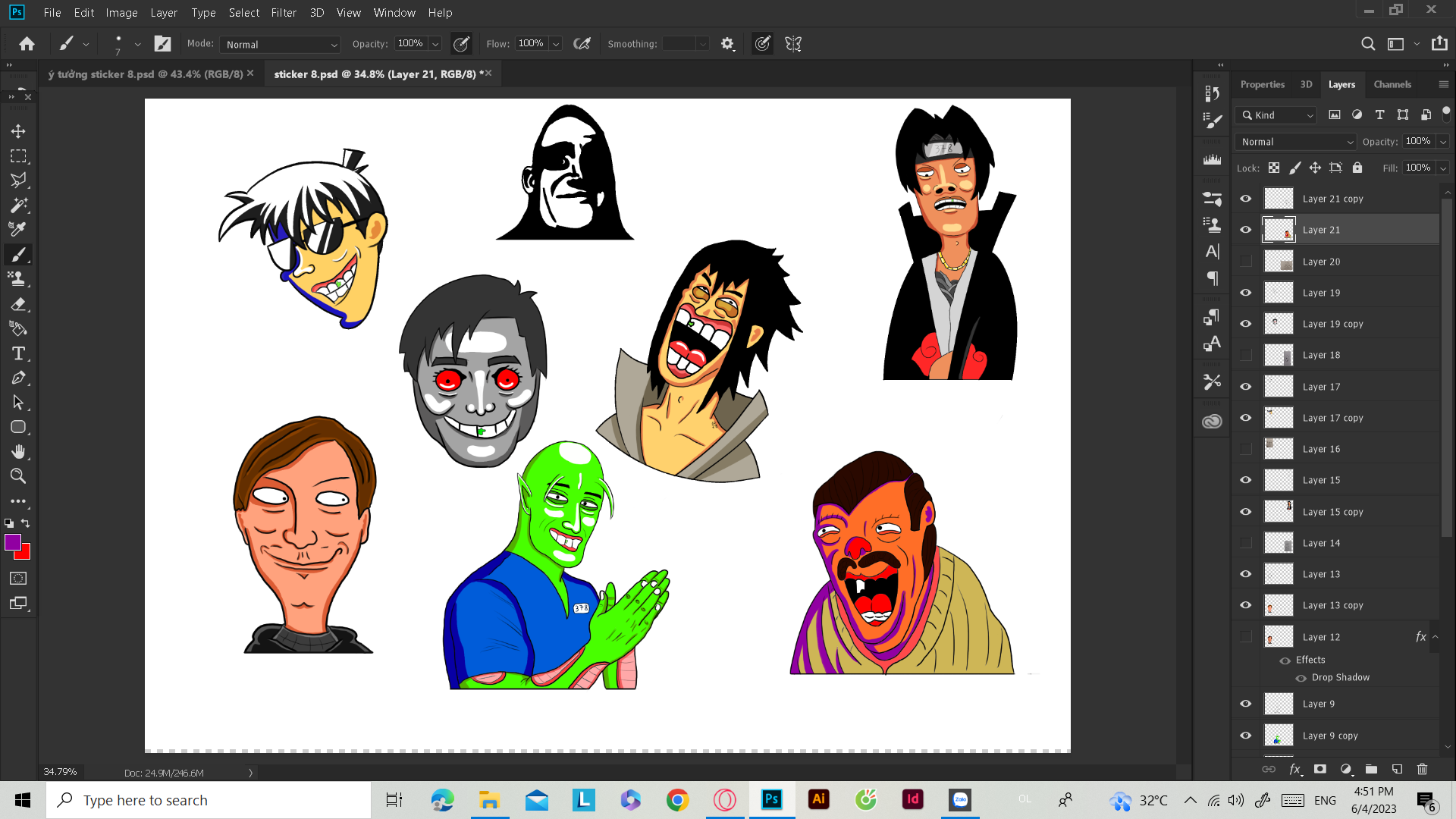The width and height of the screenshot is (1456, 819).
Task: Open layer style fx button
Action: pyautogui.click(x=1295, y=769)
